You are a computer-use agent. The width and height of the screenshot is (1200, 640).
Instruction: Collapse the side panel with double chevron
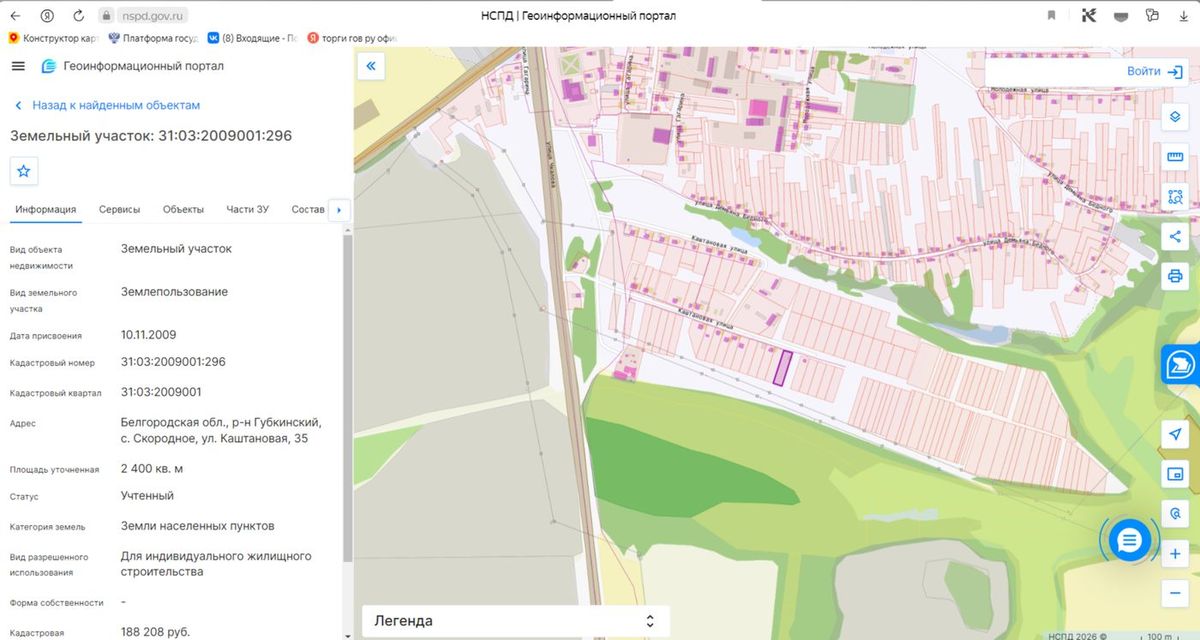point(371,66)
